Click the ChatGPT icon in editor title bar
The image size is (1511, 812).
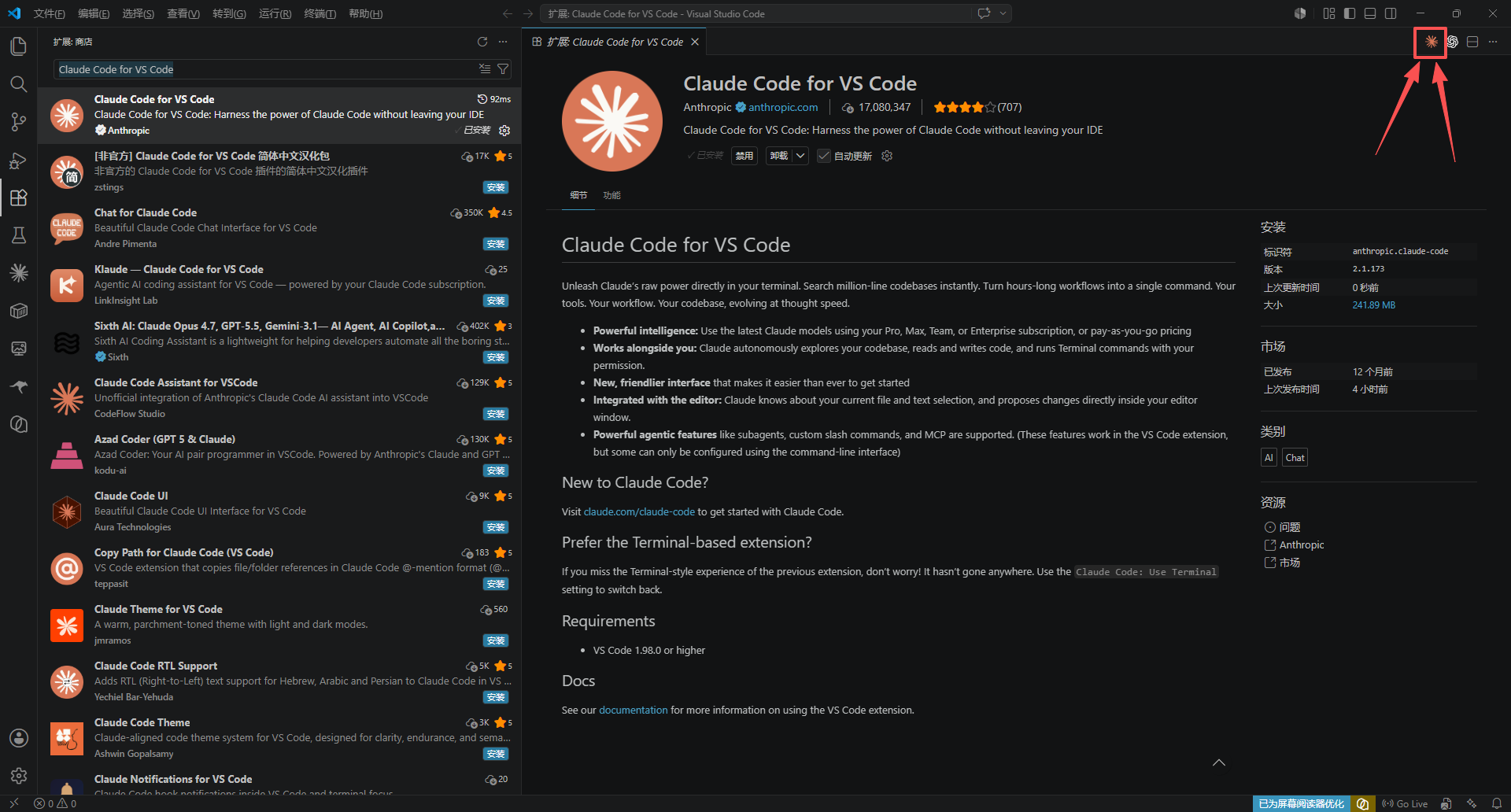point(1452,42)
